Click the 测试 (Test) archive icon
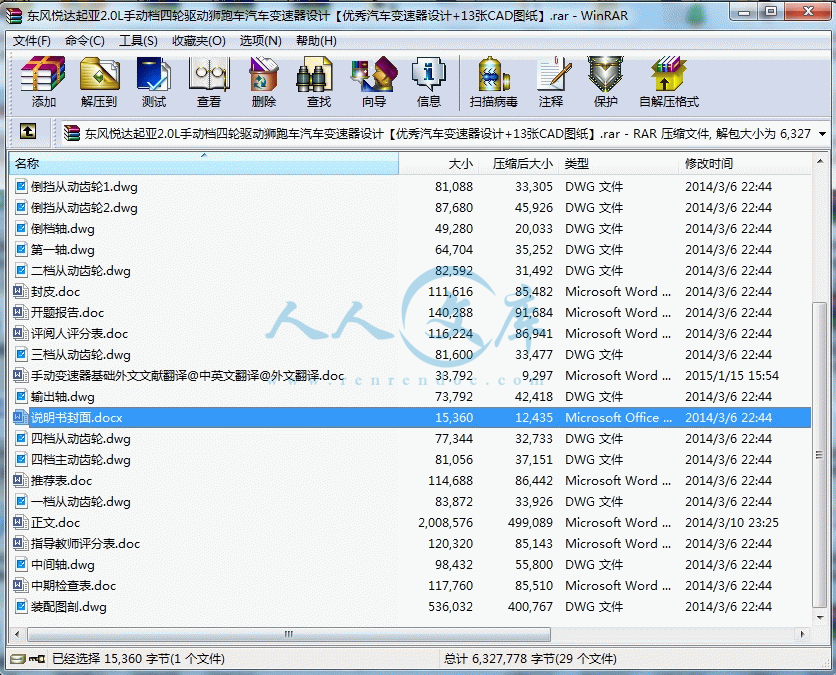This screenshot has width=836, height=675. [x=154, y=82]
